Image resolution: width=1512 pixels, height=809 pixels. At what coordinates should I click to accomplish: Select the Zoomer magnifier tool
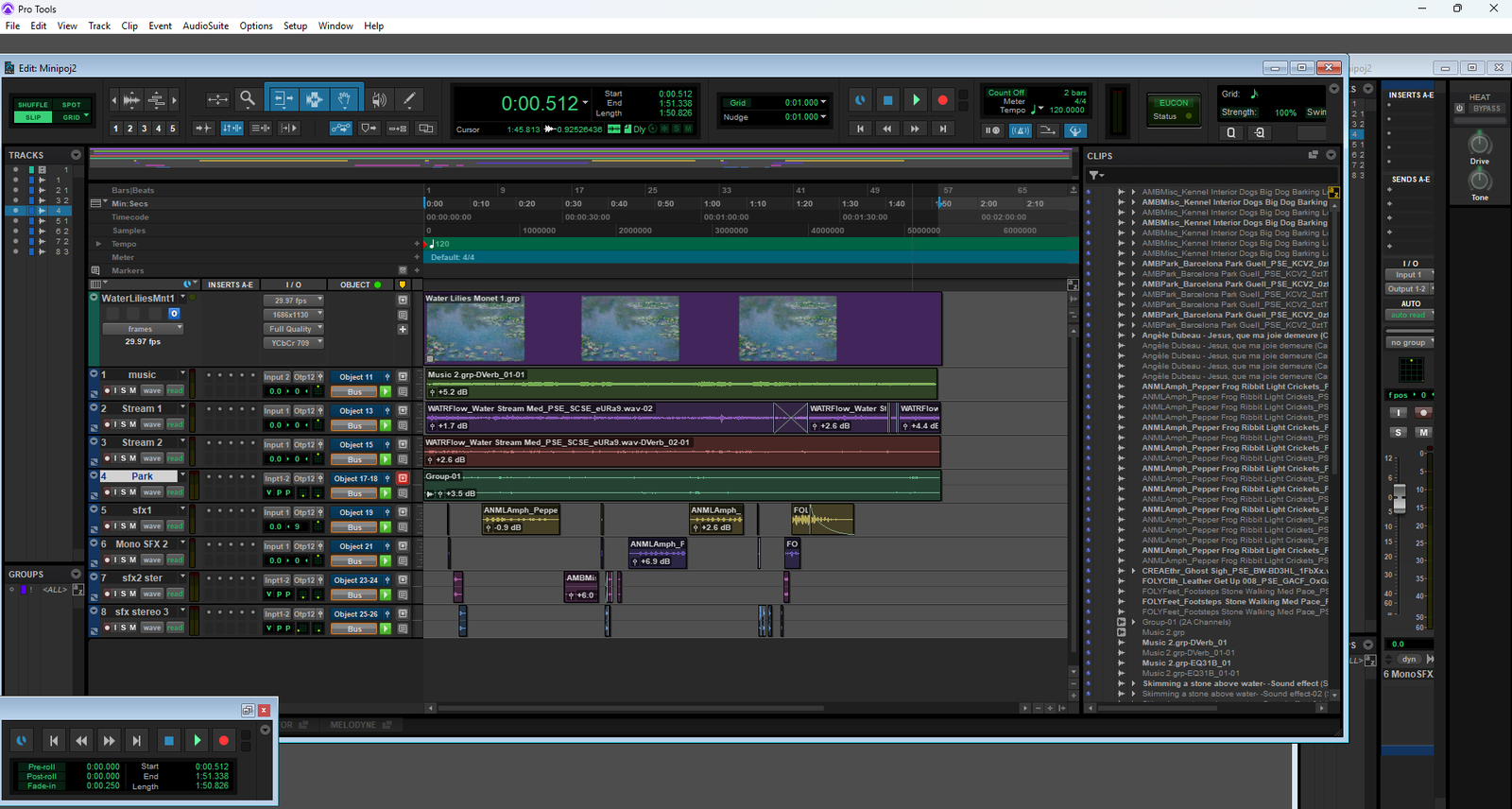pyautogui.click(x=248, y=99)
